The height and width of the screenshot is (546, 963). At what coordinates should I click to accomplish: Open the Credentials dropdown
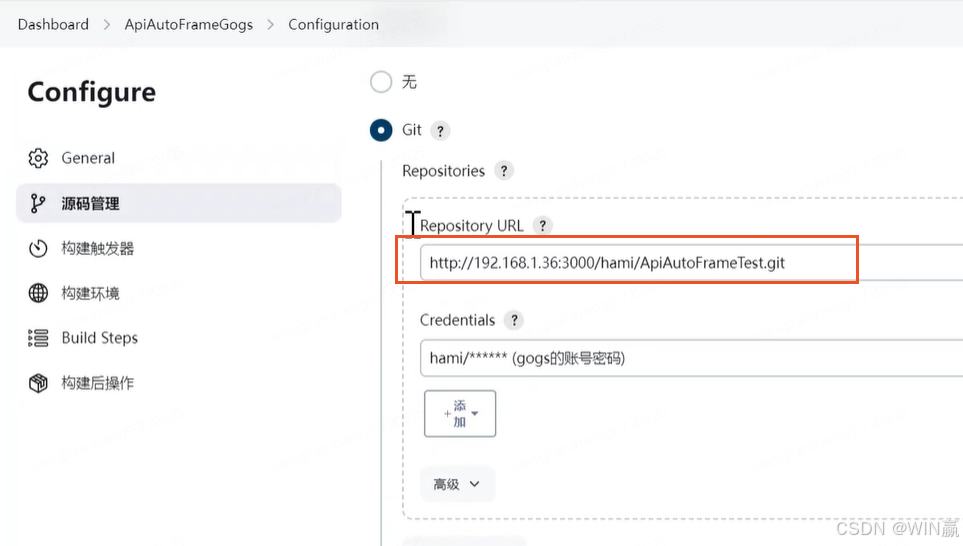pyautogui.click(x=690, y=358)
